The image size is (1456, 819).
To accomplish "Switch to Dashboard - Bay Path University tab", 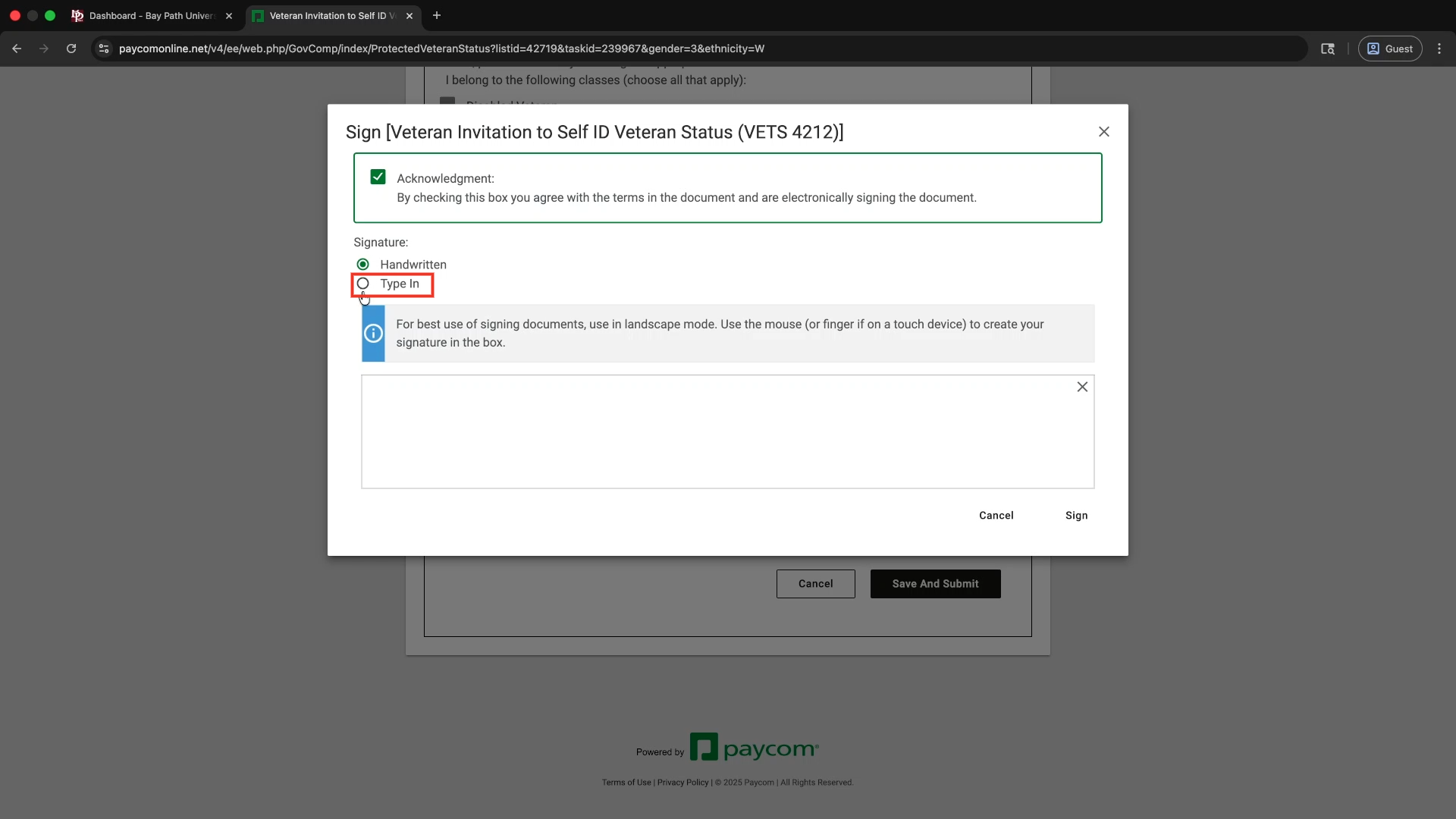I will 150,15.
